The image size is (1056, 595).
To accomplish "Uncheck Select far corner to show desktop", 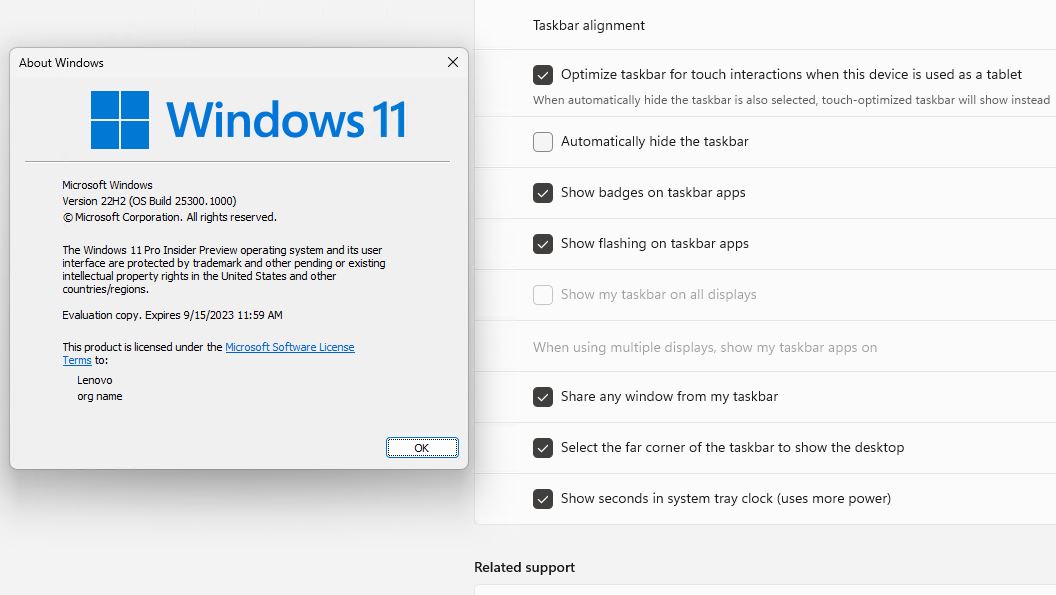I will coord(543,447).
